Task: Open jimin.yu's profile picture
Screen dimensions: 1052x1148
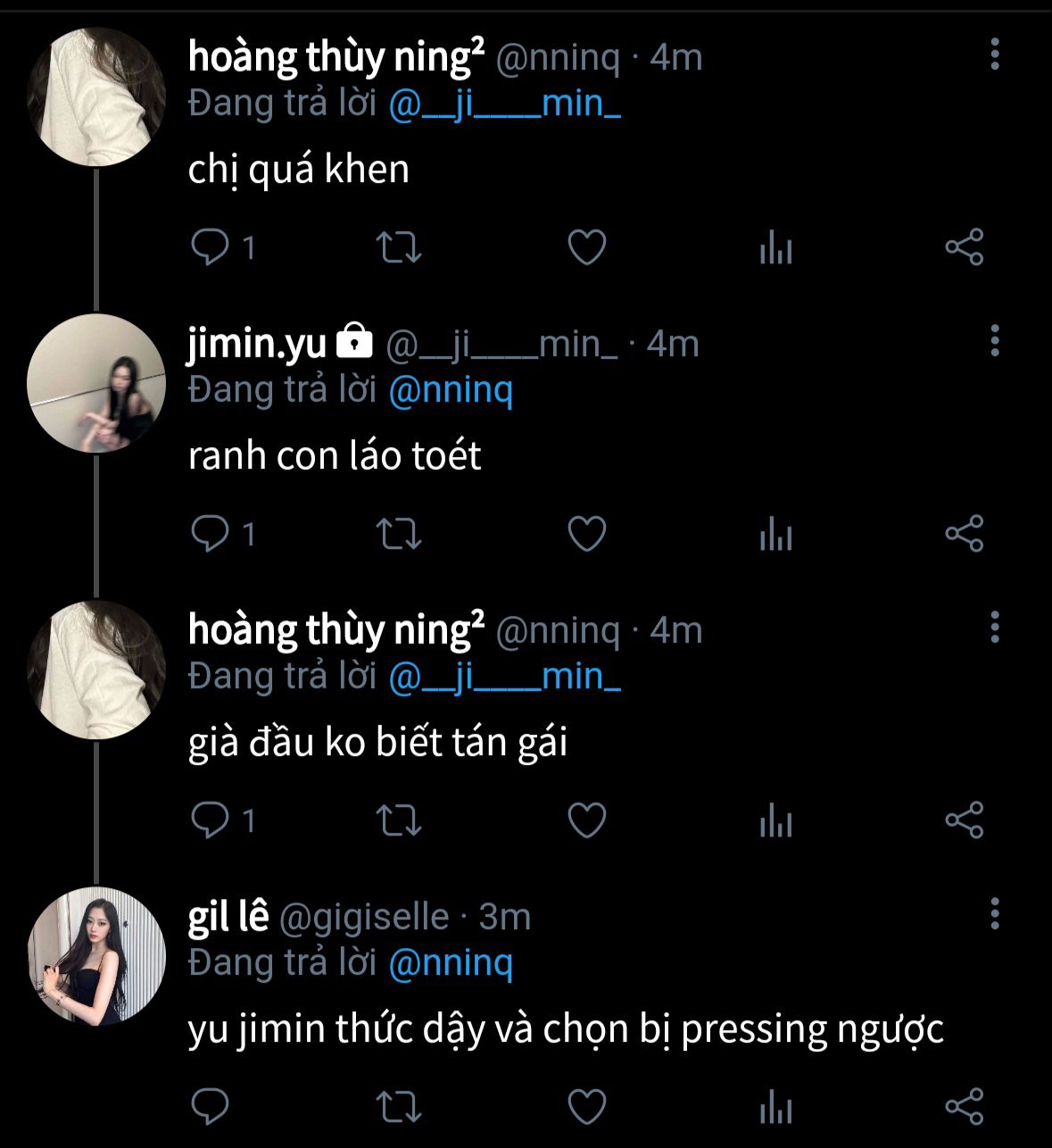Action: [96, 383]
